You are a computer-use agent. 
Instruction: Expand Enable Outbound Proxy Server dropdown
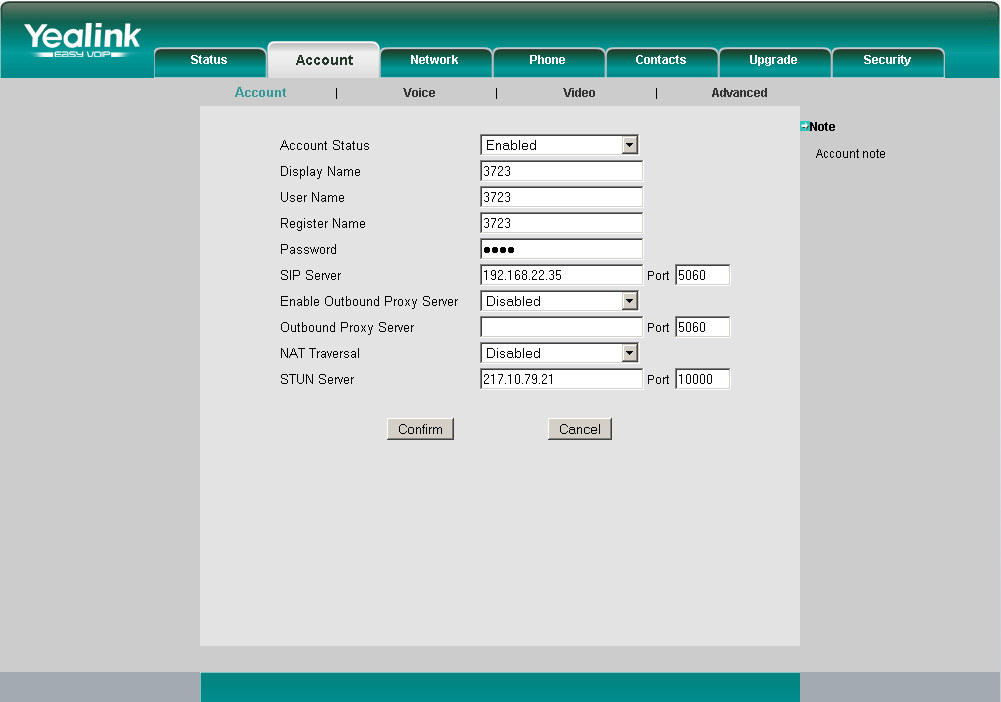pyautogui.click(x=559, y=301)
